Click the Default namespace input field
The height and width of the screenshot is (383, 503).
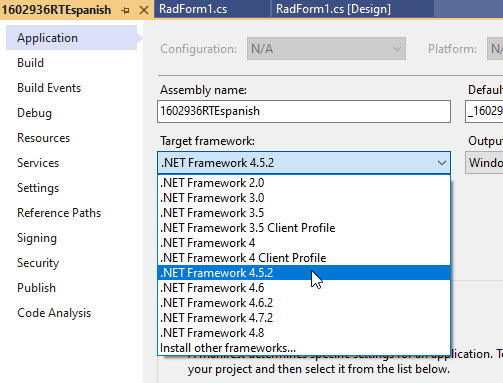point(484,111)
